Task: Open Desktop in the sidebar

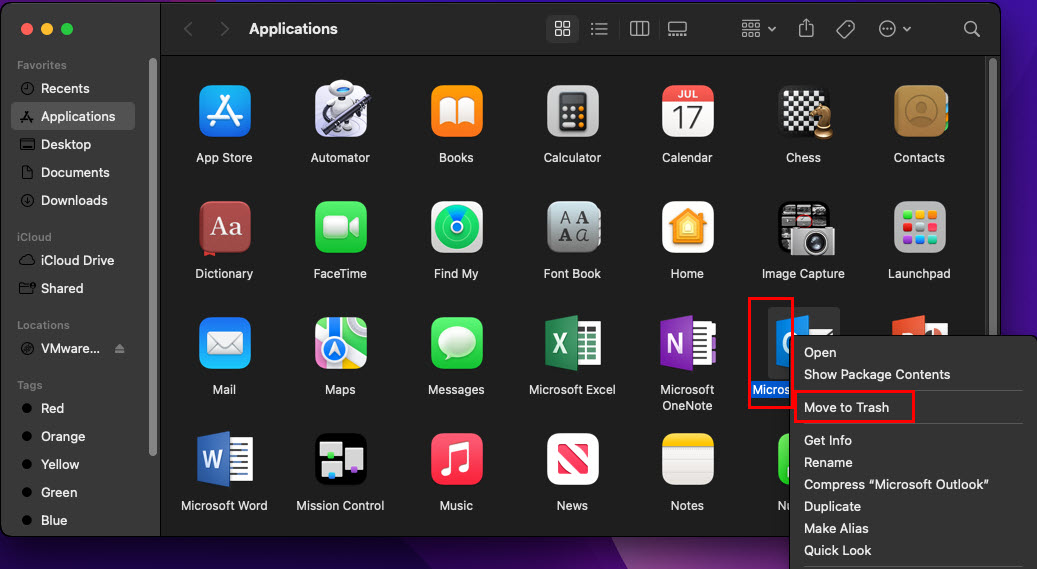Action: 73,144
